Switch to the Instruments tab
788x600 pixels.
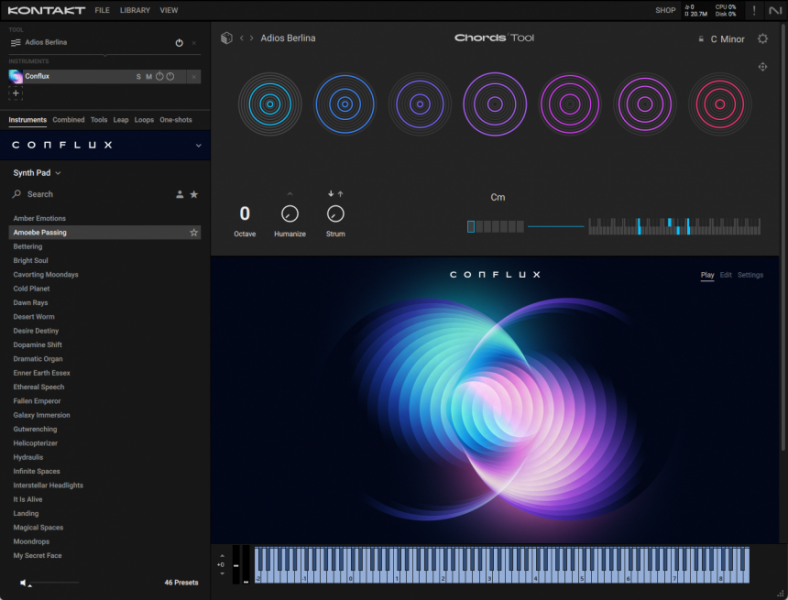click(27, 120)
